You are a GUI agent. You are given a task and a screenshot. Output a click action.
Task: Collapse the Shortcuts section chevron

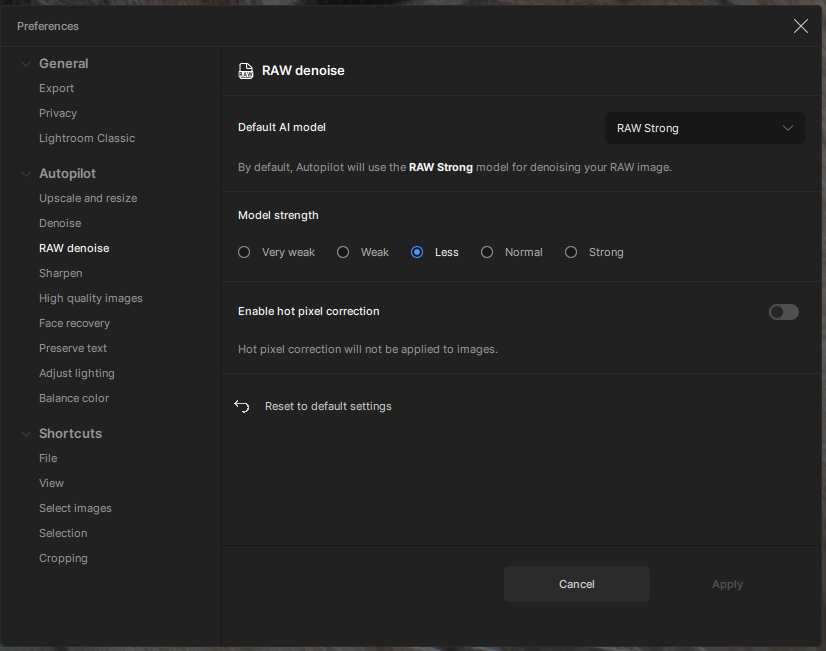point(25,434)
